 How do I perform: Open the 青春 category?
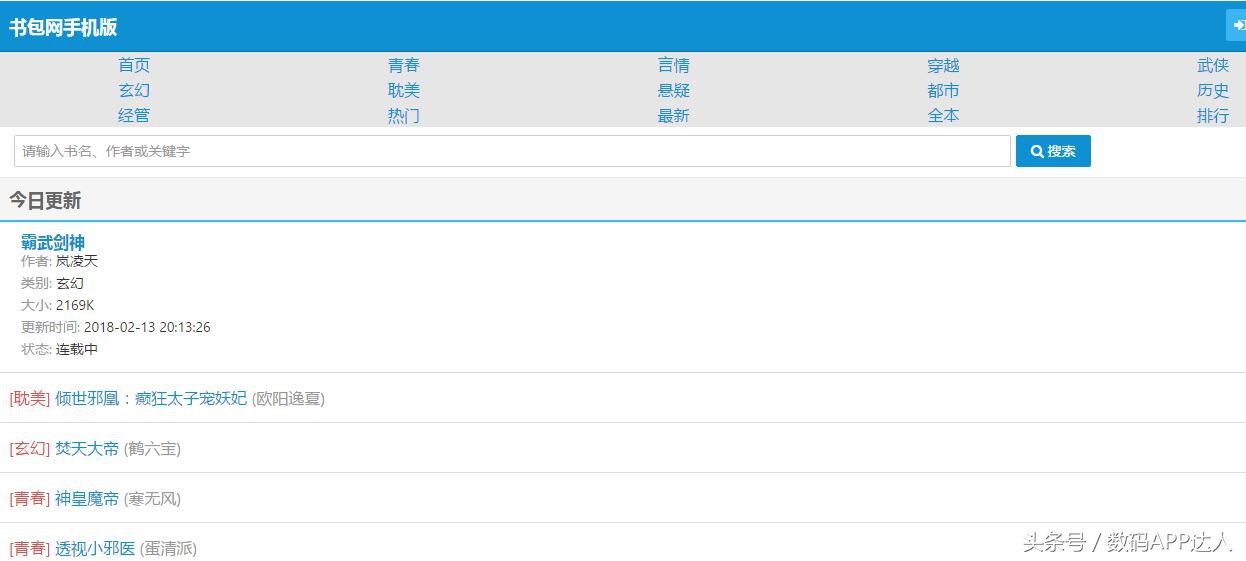tap(404, 65)
